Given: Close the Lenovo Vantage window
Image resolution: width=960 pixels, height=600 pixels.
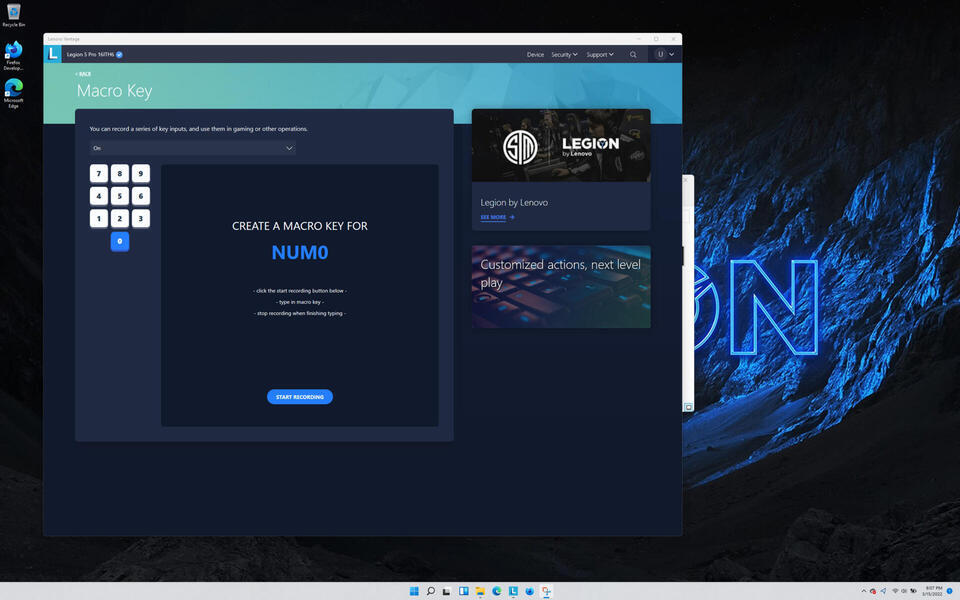Looking at the screenshot, I should point(673,39).
